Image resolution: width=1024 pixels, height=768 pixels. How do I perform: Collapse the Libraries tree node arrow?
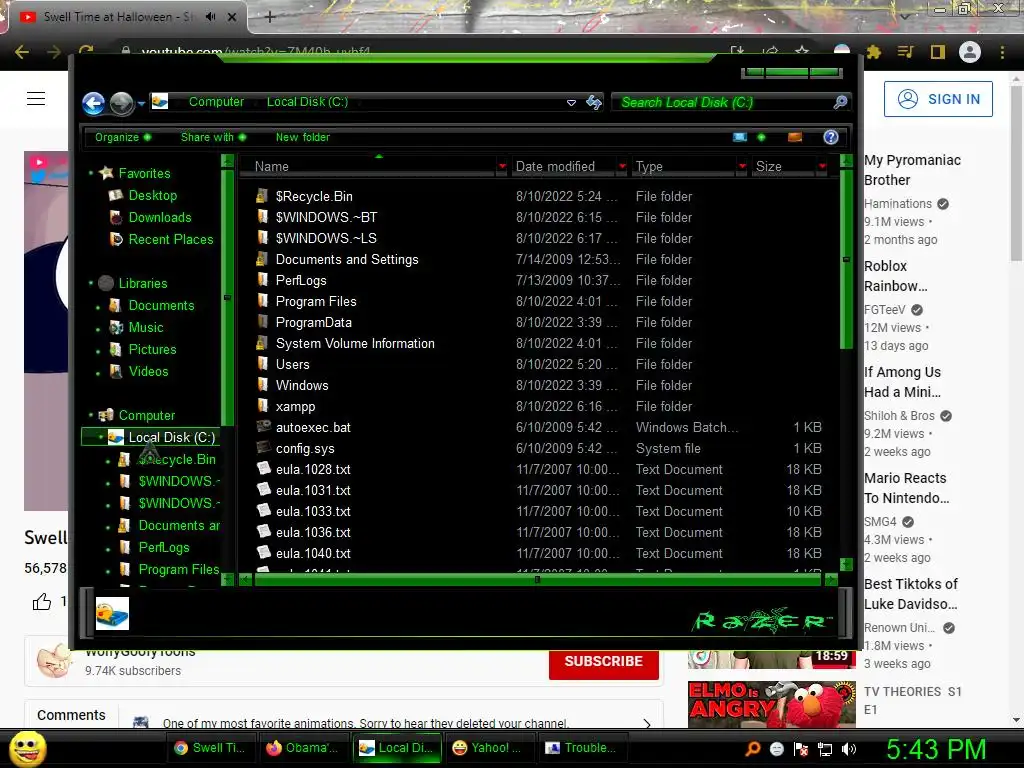(x=91, y=283)
